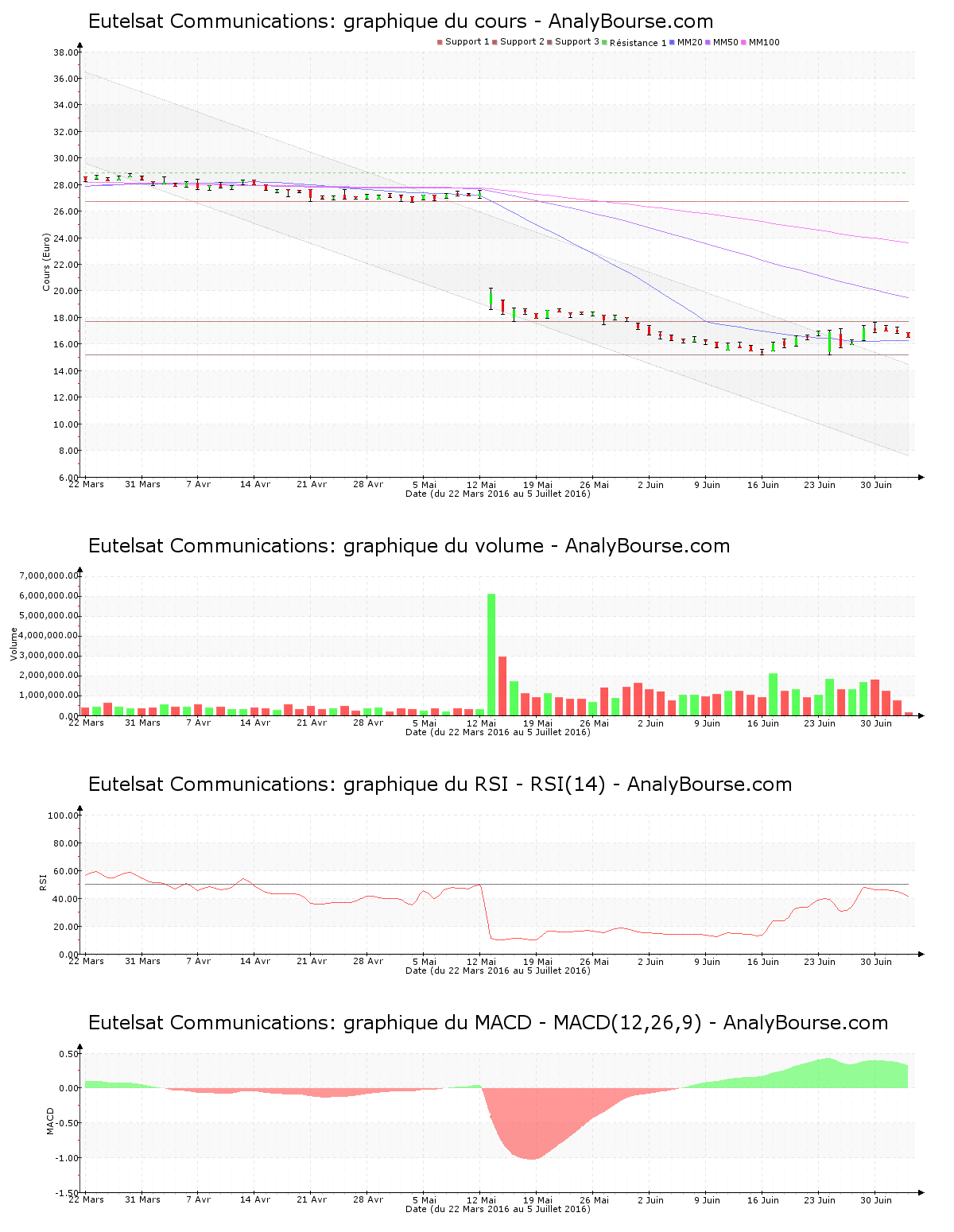Screen dimensions: 954x1232
Task: Click the RSI(14) chart title
Action: point(440,785)
